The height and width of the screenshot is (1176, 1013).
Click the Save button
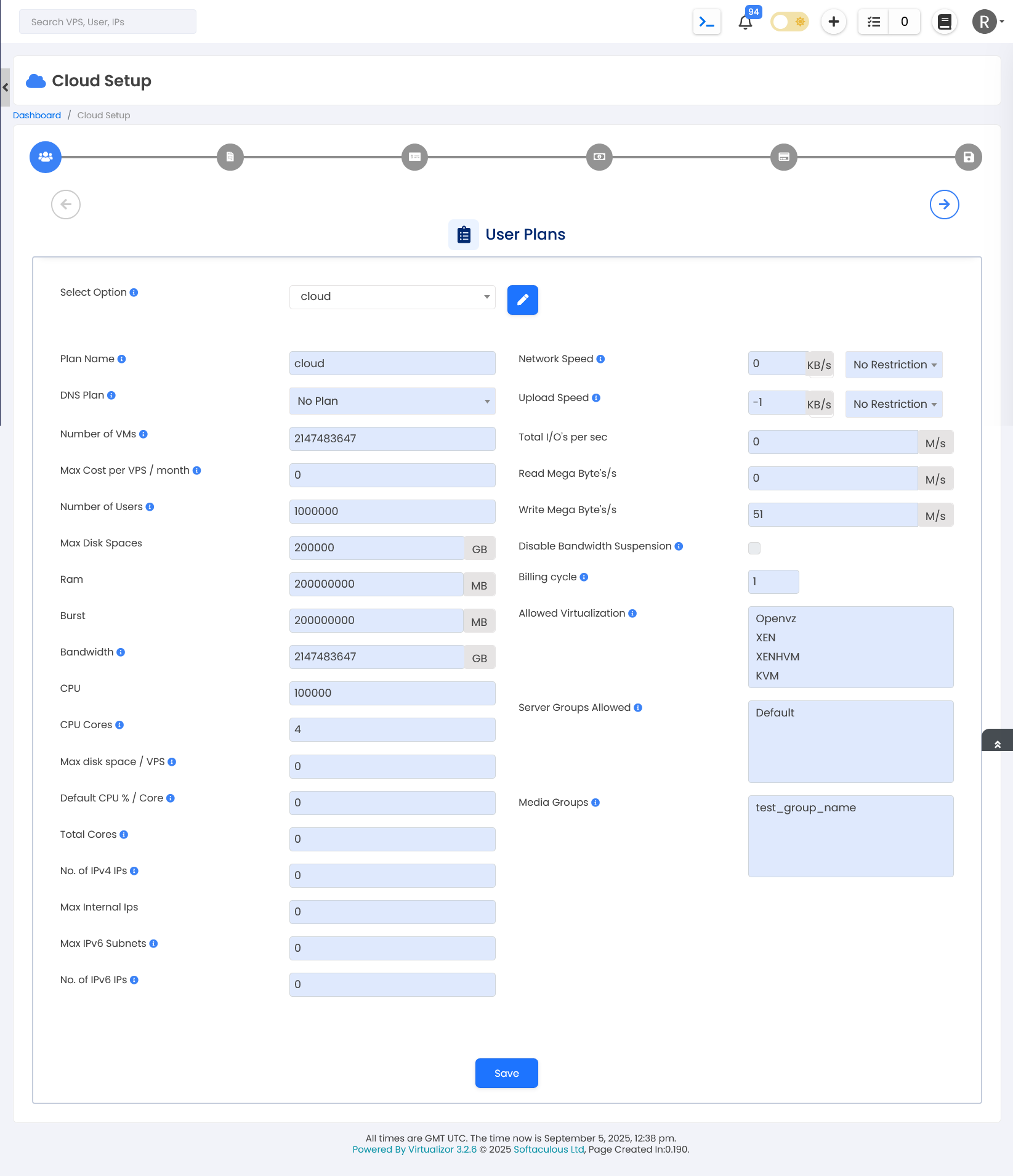click(x=506, y=1073)
